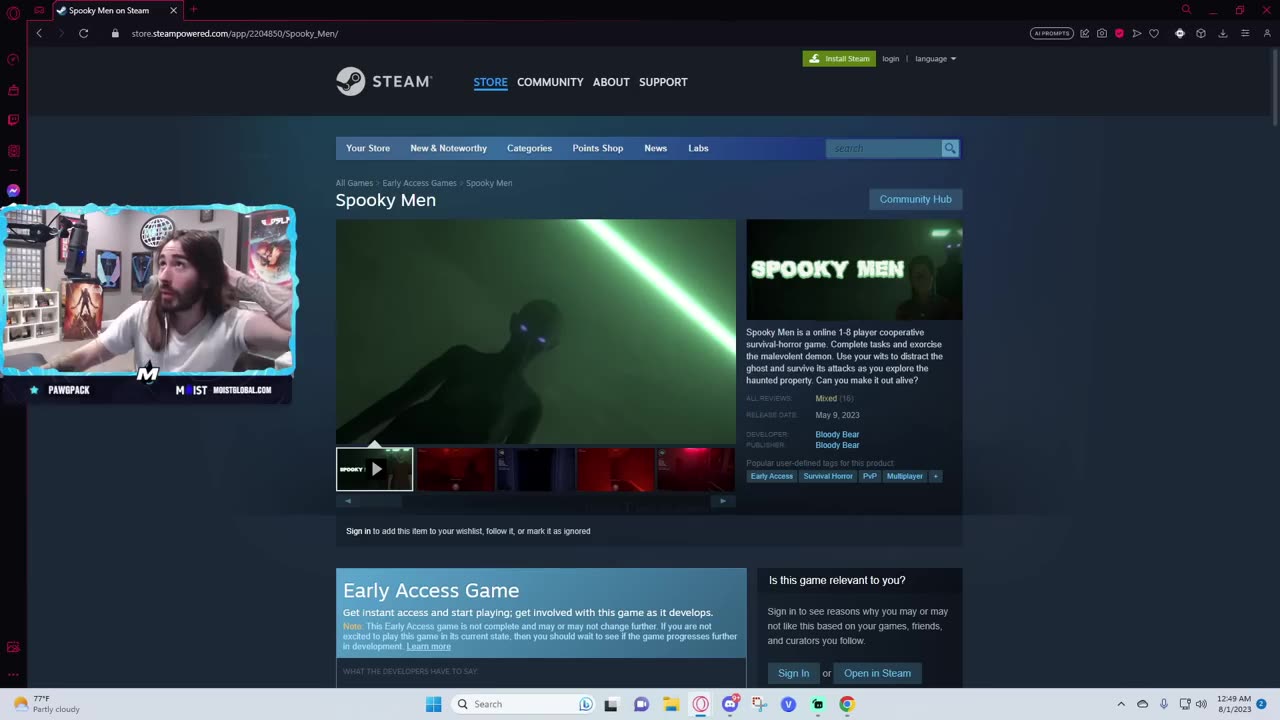This screenshot has height=720, width=1280.
Task: Click the Install Steam button
Action: pos(839,59)
